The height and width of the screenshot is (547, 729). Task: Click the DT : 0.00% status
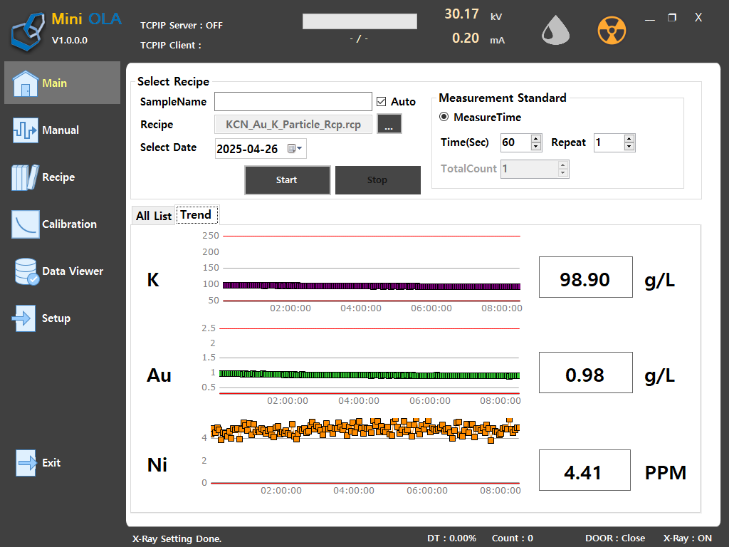coord(451,538)
